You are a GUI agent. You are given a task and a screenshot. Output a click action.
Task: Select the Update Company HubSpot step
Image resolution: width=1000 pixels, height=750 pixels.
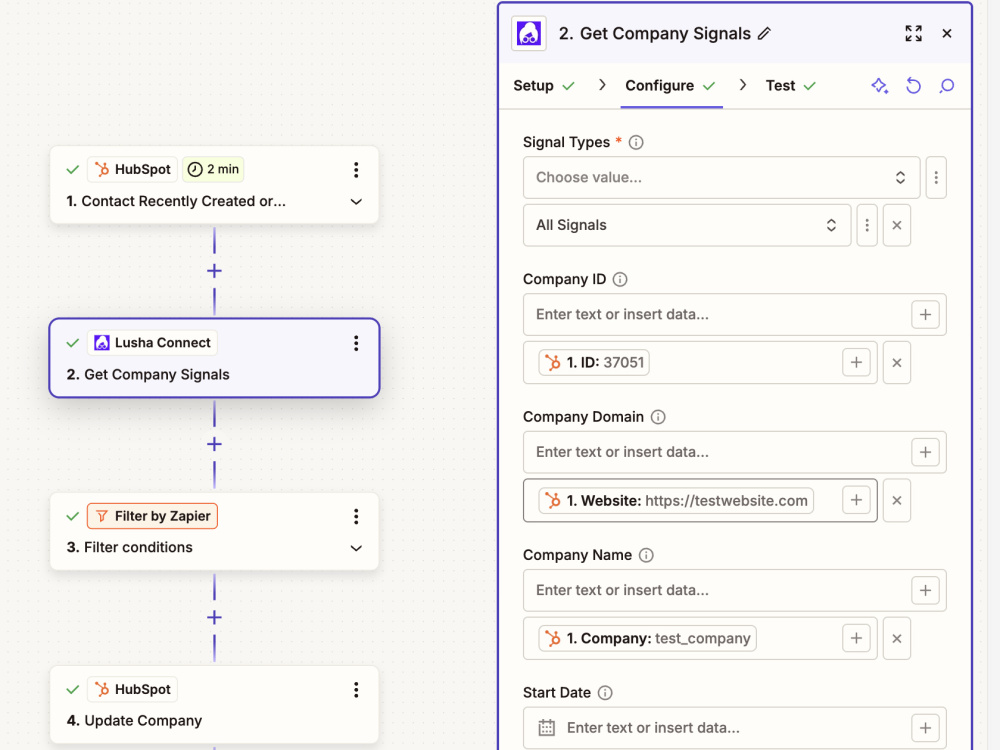pyautogui.click(x=214, y=705)
